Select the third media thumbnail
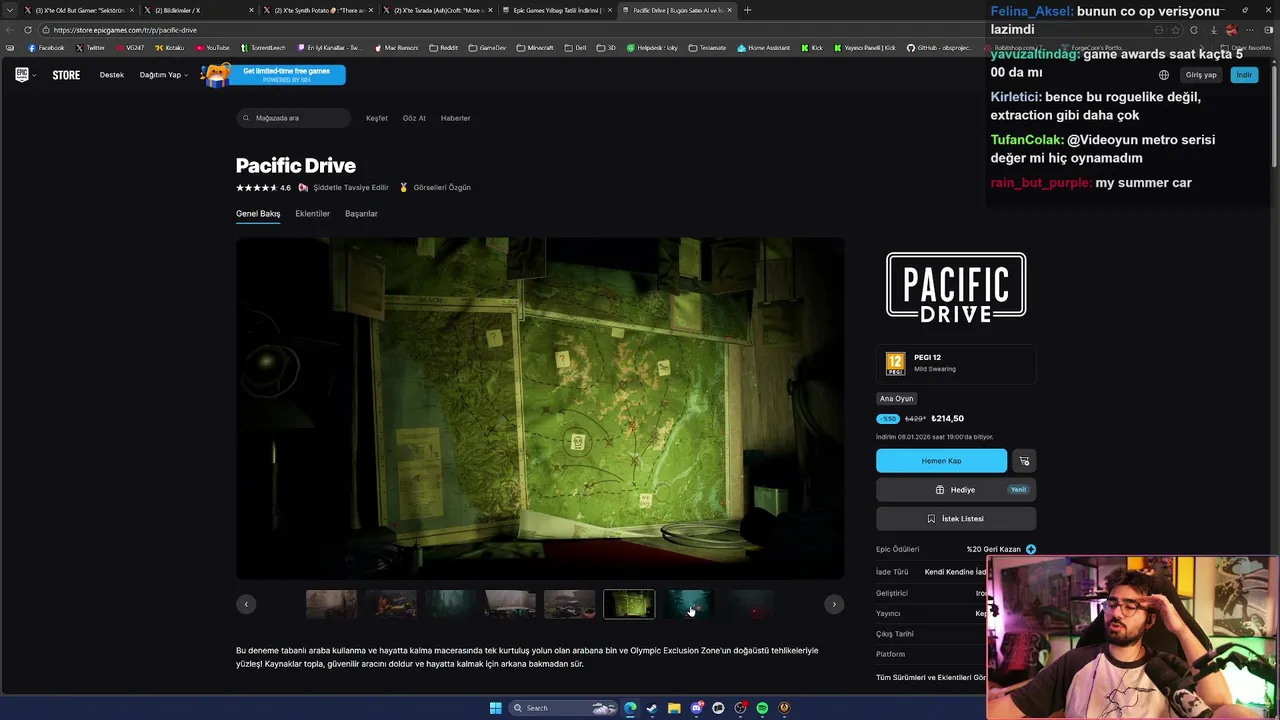 [x=450, y=604]
